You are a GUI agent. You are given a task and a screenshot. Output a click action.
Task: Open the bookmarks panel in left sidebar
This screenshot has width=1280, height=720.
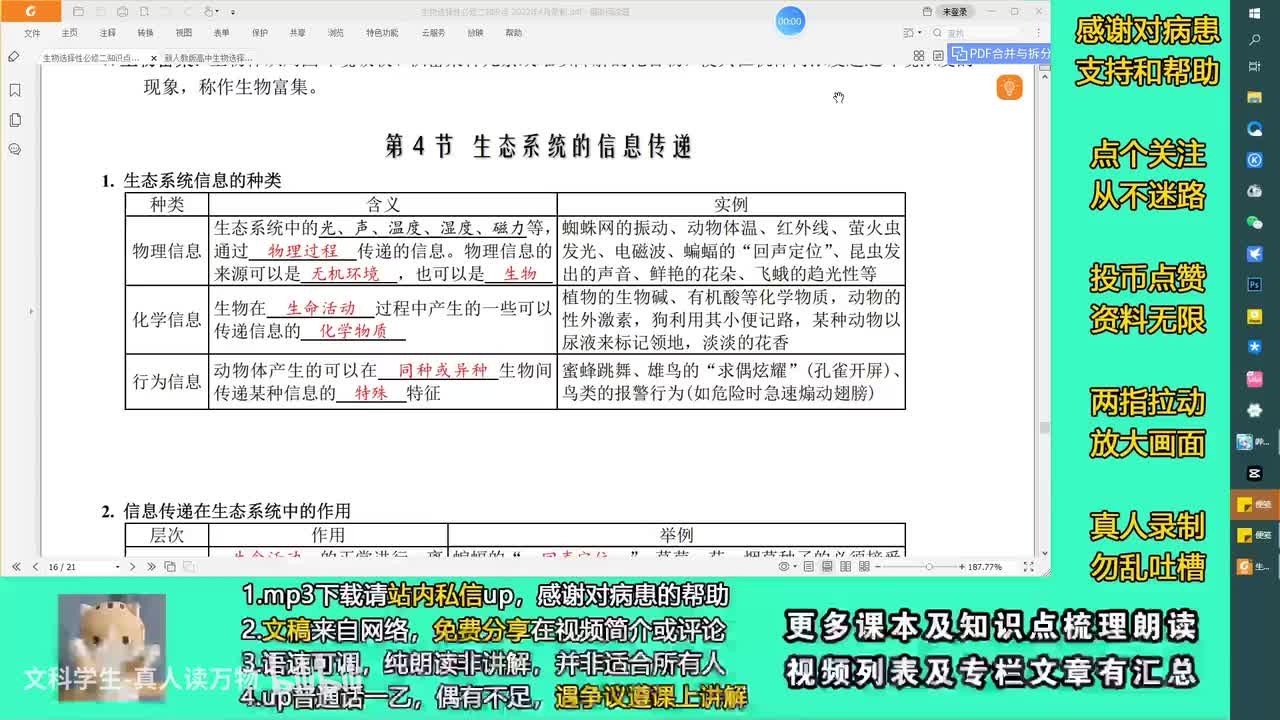15,90
